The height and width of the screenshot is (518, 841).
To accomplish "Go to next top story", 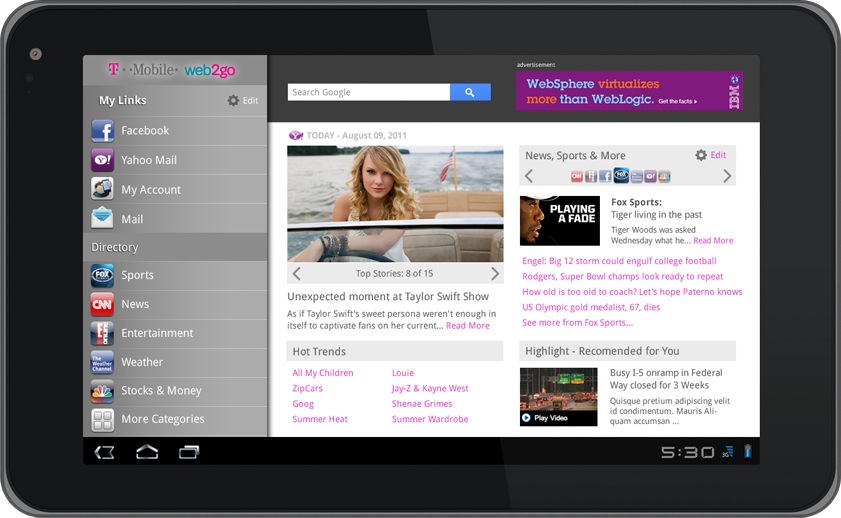I will pyautogui.click(x=495, y=274).
